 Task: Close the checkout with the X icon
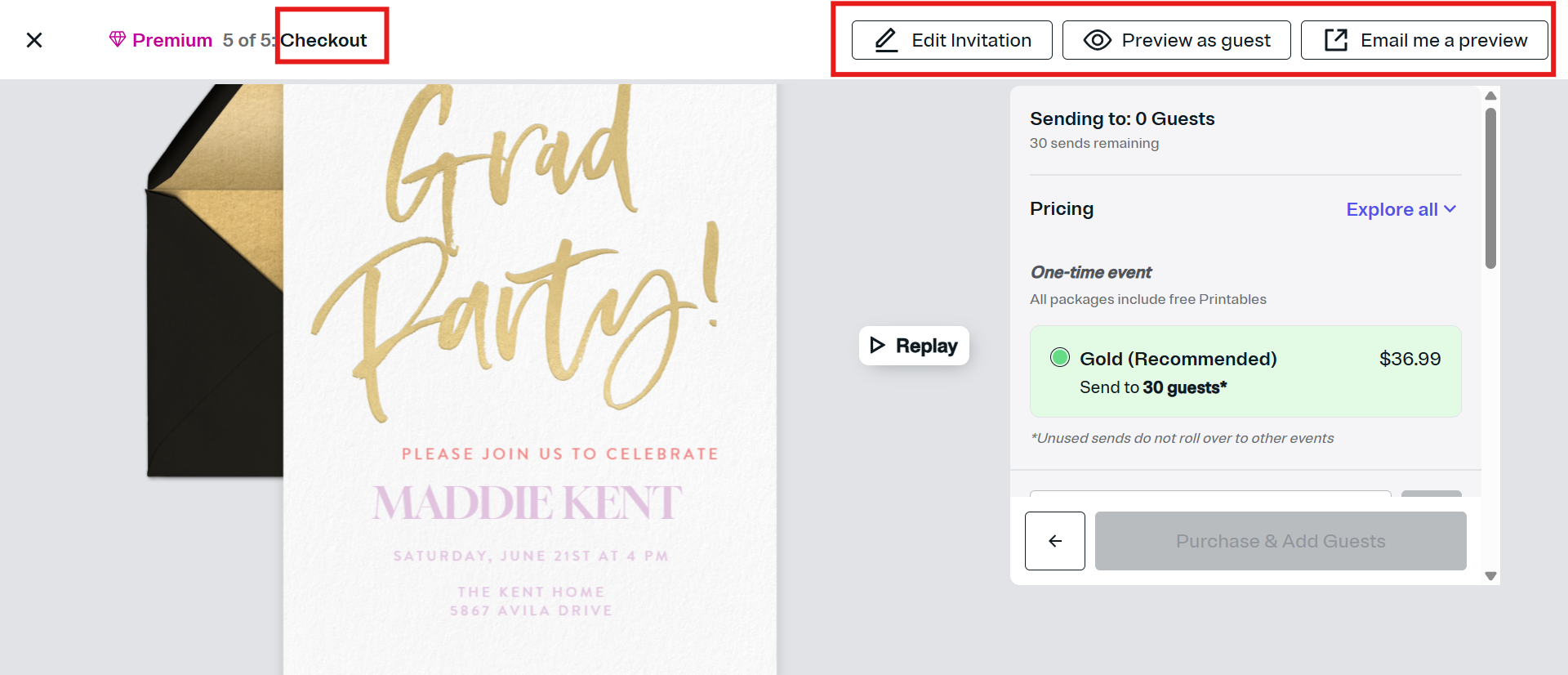pyautogui.click(x=34, y=40)
